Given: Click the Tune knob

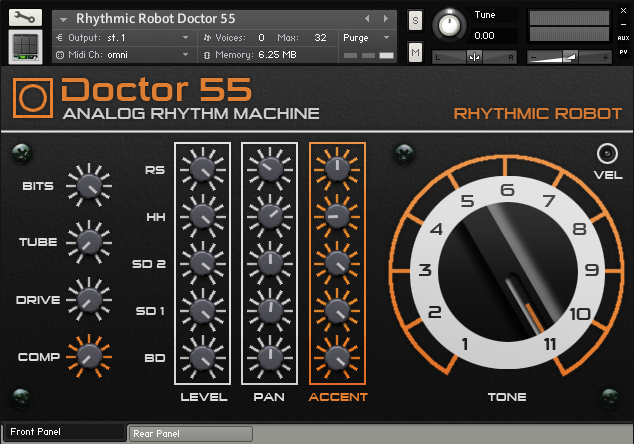Looking at the screenshot, I should (x=449, y=25).
